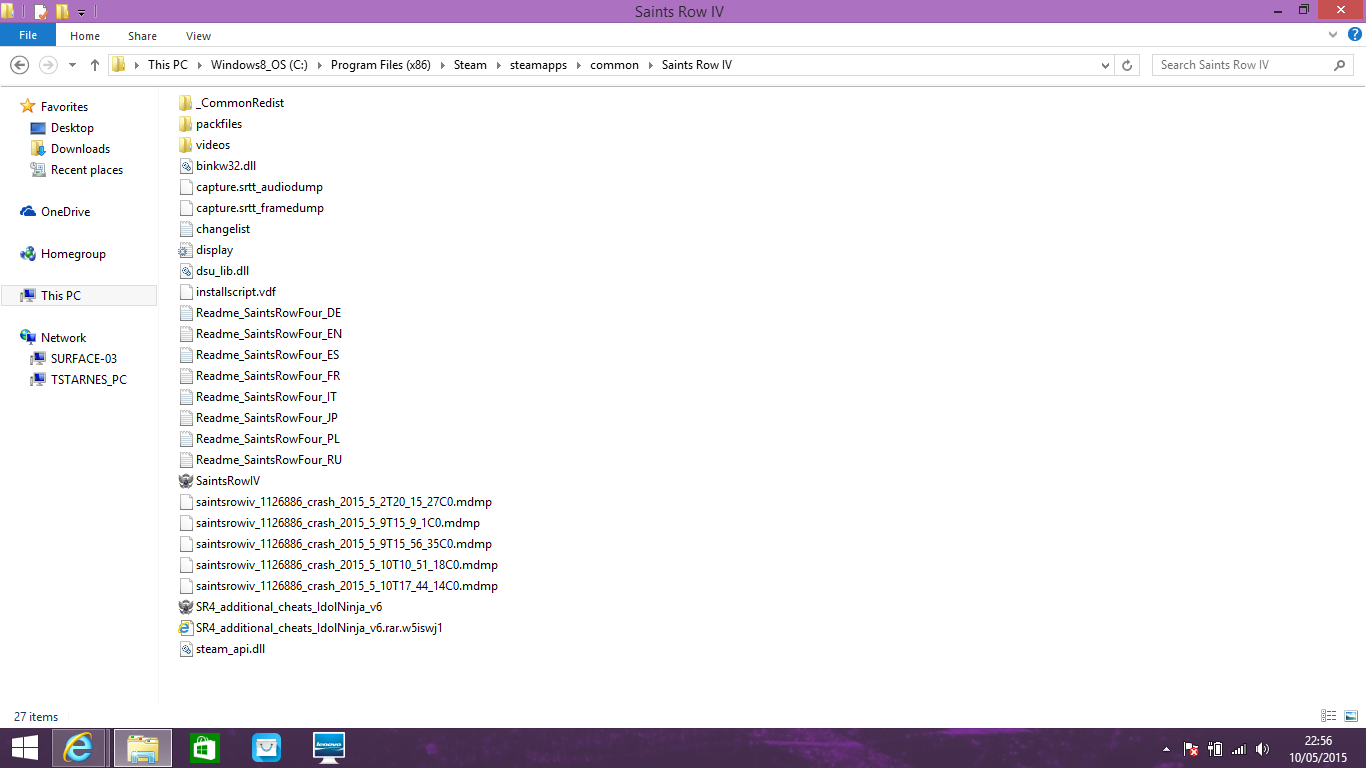Expand the ribbon with chevron
Image resolution: width=1366 pixels, height=768 pixels.
[x=1331, y=35]
